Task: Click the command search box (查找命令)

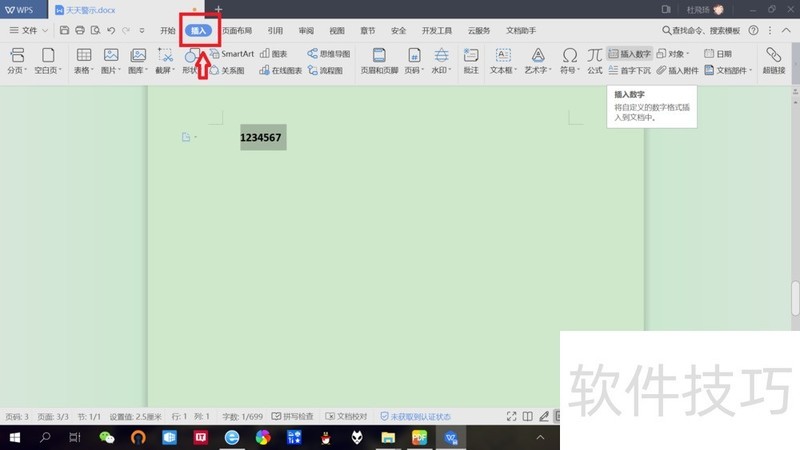Action: 701,31
